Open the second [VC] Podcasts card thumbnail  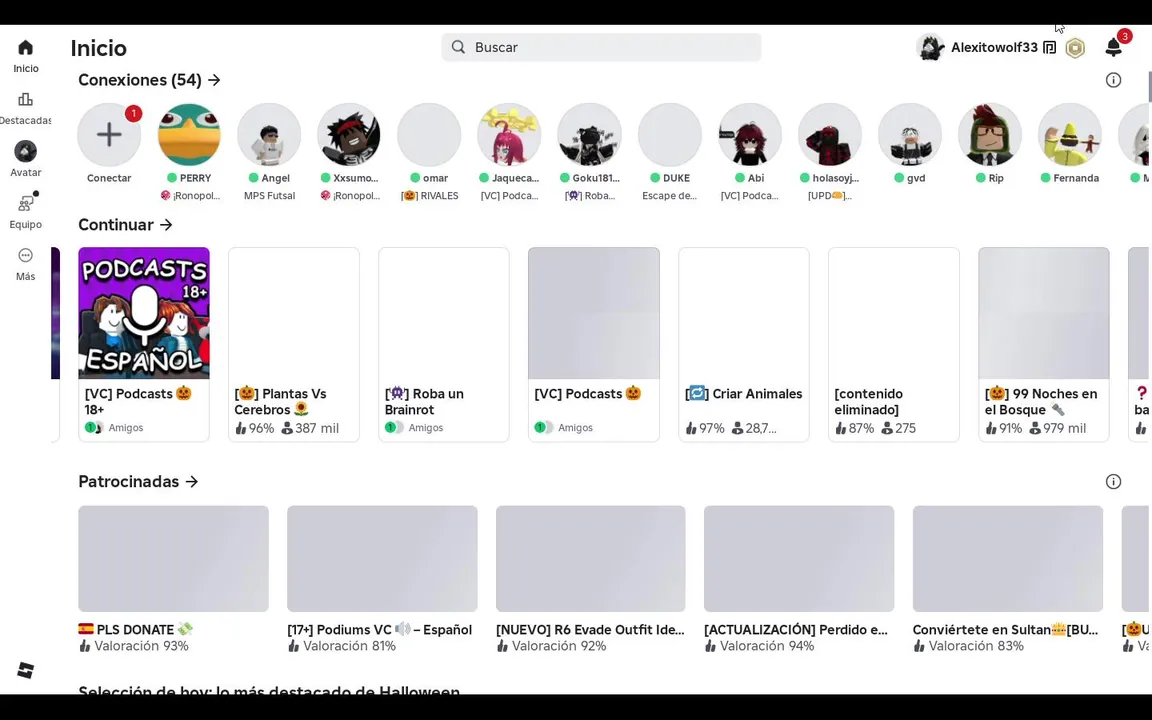(594, 313)
